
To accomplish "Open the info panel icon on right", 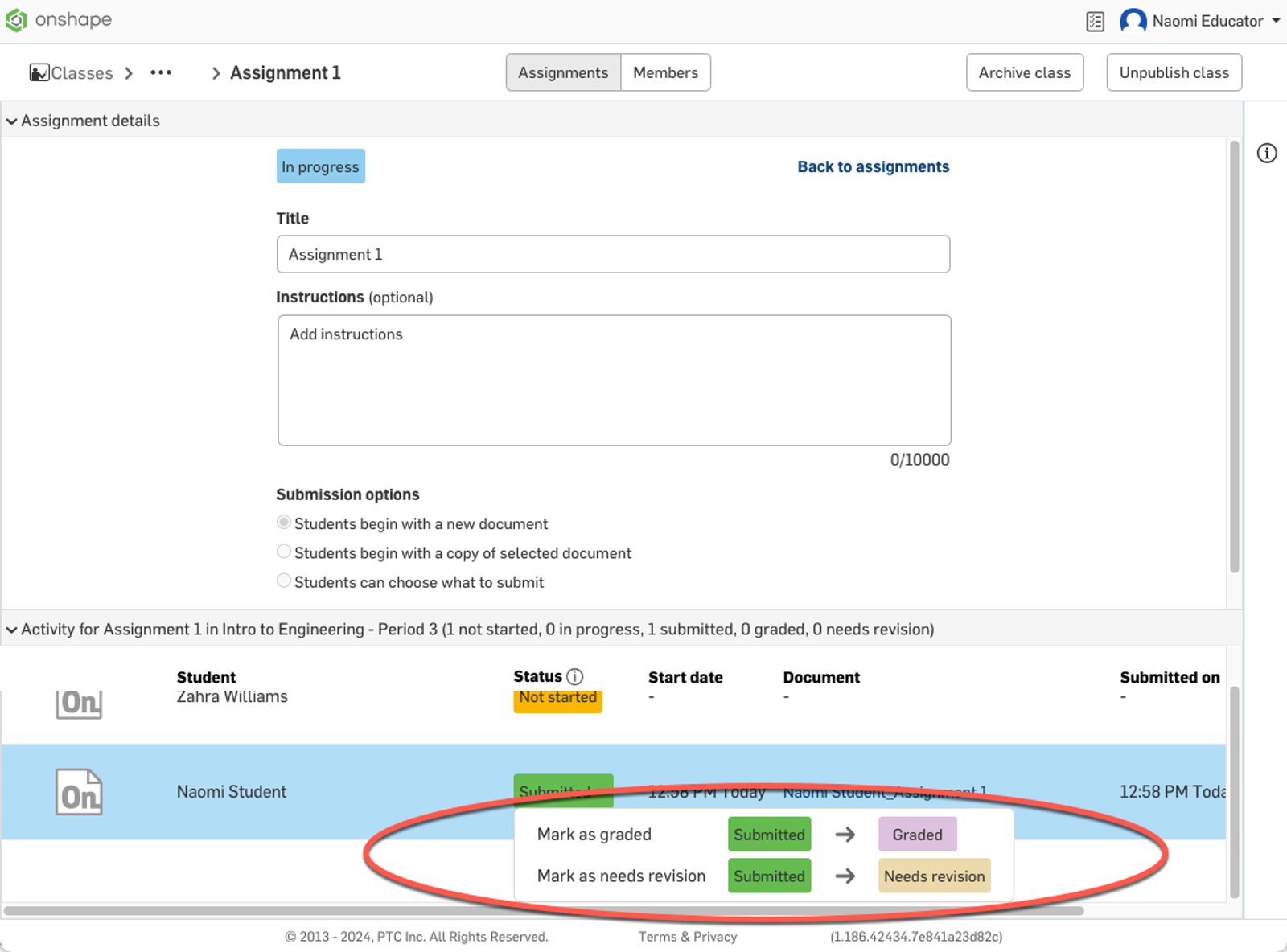I will tap(1267, 154).
